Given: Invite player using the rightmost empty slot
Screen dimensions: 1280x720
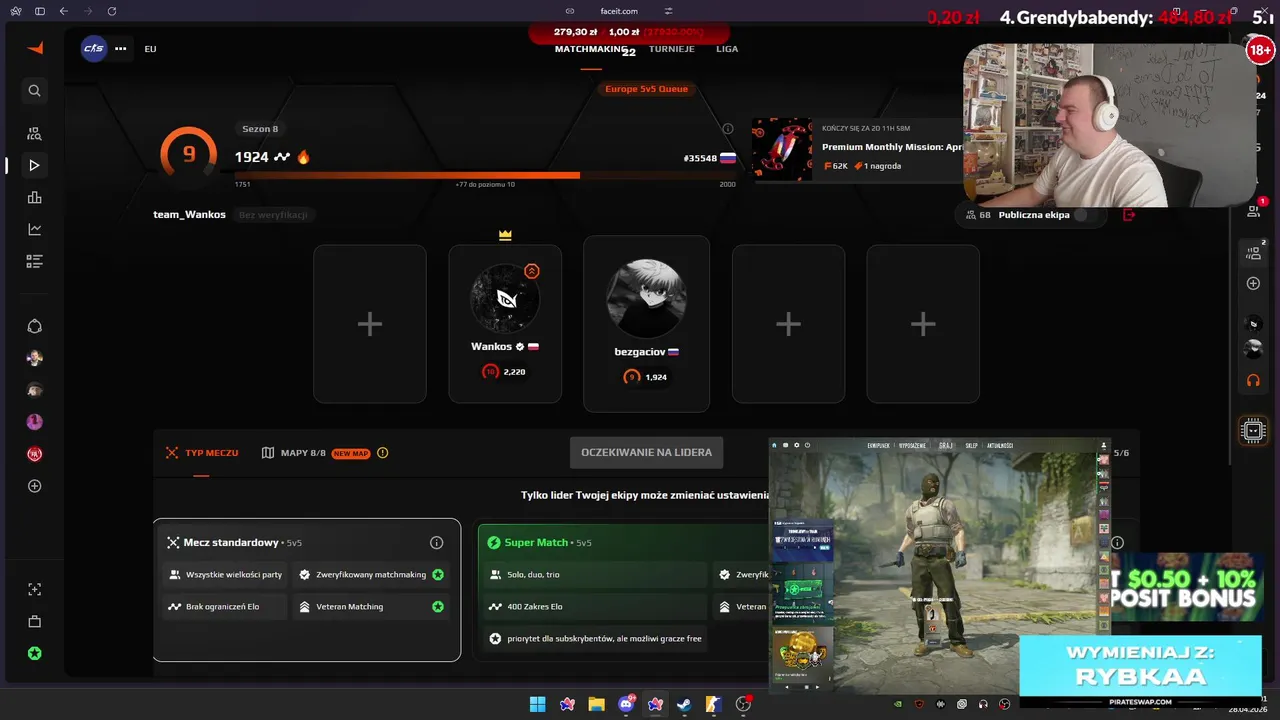Looking at the screenshot, I should (x=923, y=324).
